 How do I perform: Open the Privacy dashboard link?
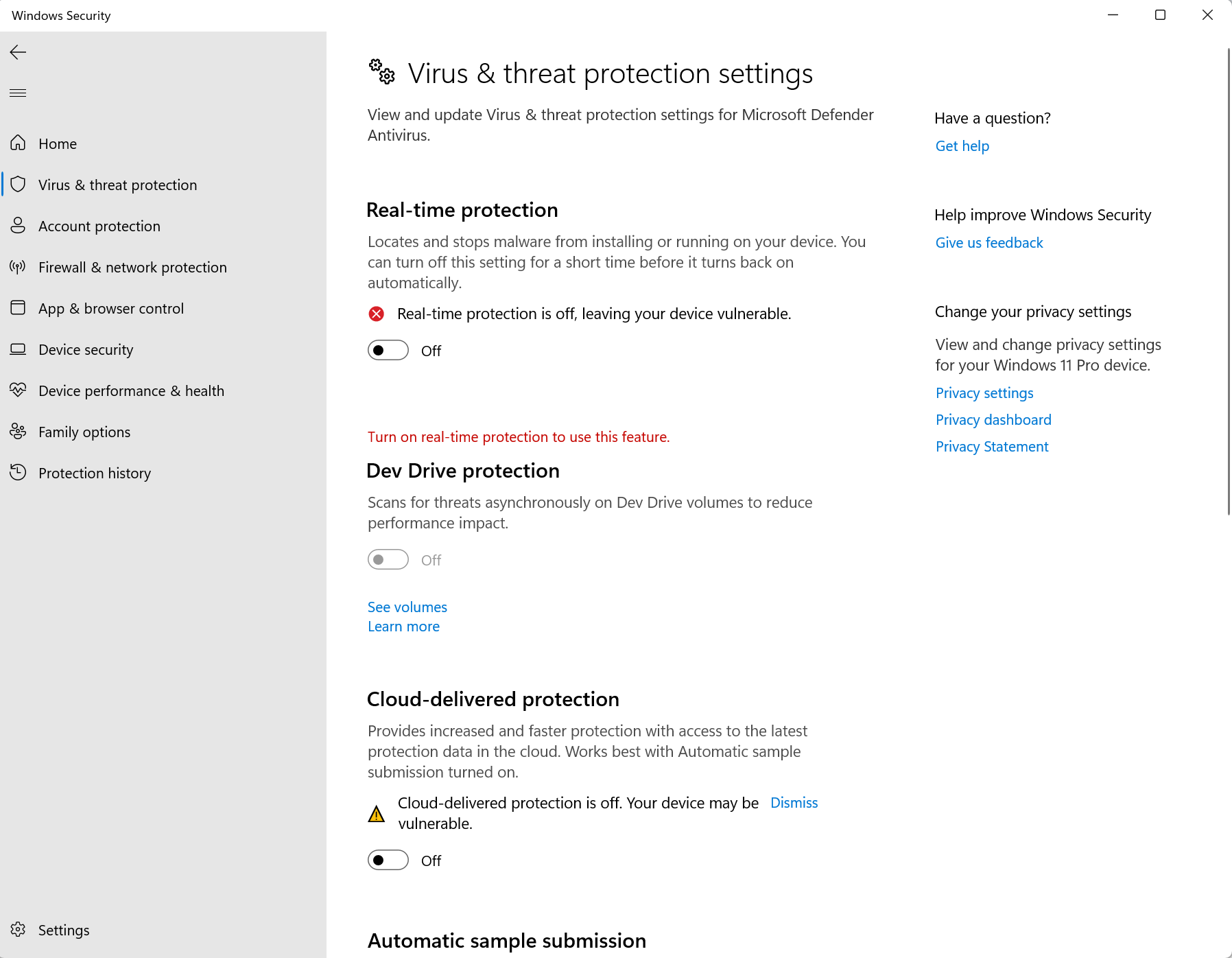993,419
